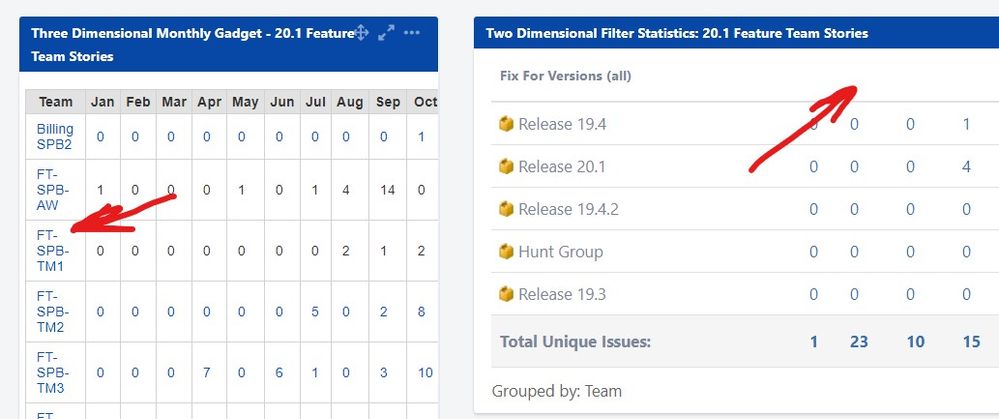Click the Grouped by: Team label
Screen dimensions: 999x419
click(x=557, y=390)
